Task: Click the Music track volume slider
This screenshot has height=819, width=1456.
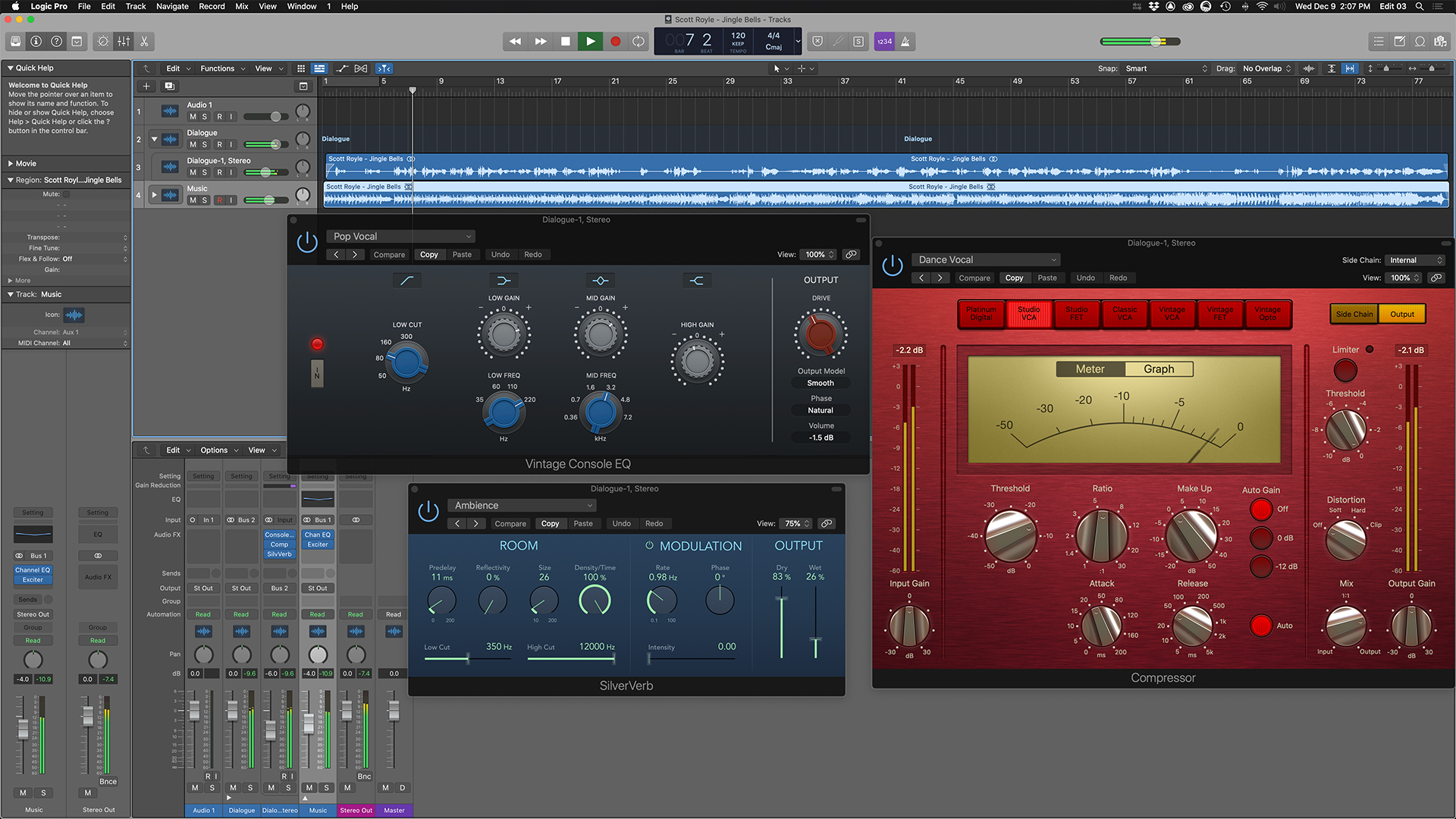Action: click(265, 200)
